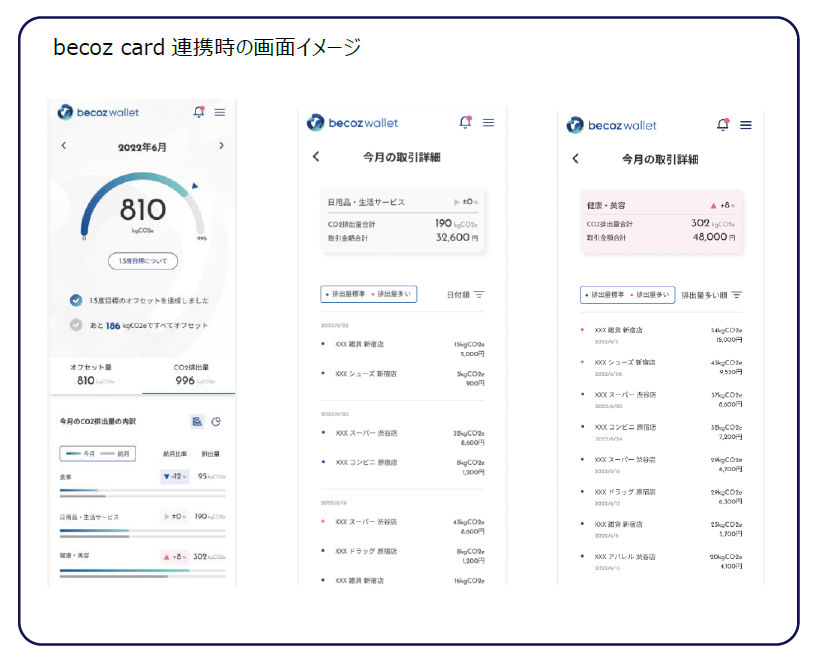Toggle emission level filter in the middle screen
Viewport: 824px width, 654px height.
[368, 294]
